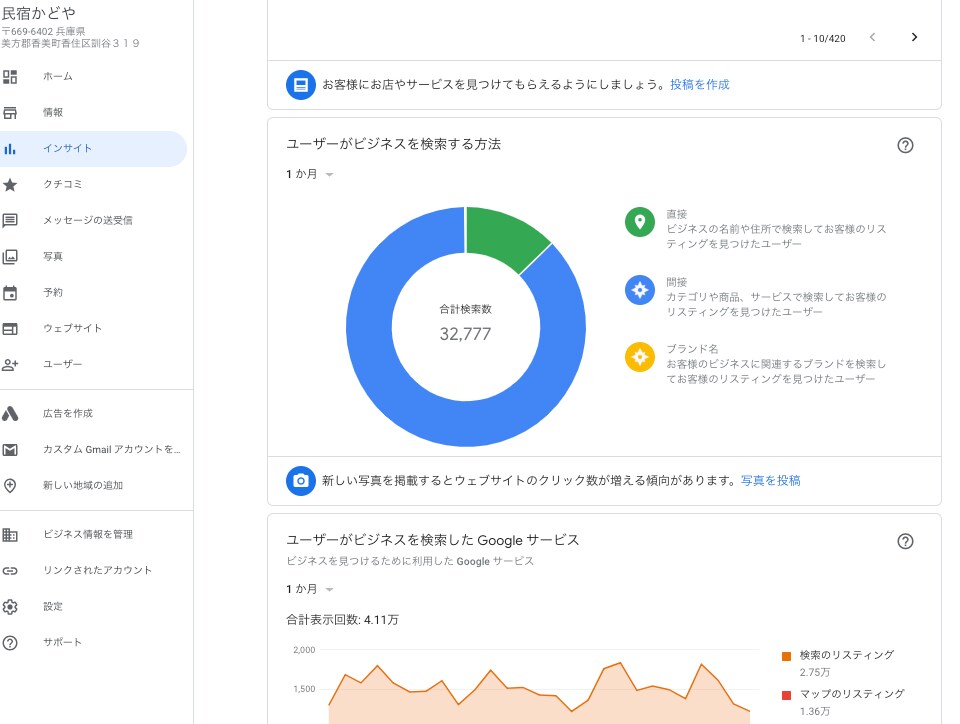Click the support question mark icon
This screenshot has height=724, width=960.
[x=10, y=643]
